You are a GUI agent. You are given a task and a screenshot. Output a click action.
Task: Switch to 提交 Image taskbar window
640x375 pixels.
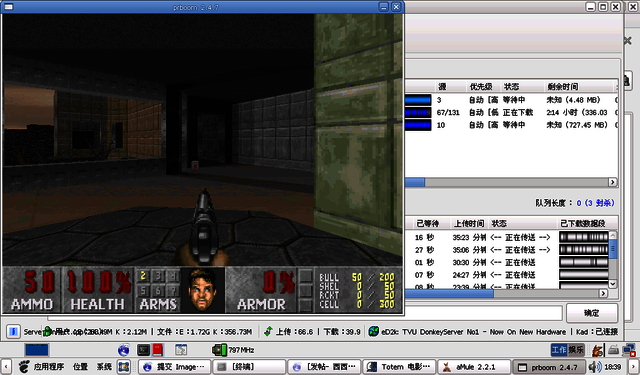click(174, 367)
